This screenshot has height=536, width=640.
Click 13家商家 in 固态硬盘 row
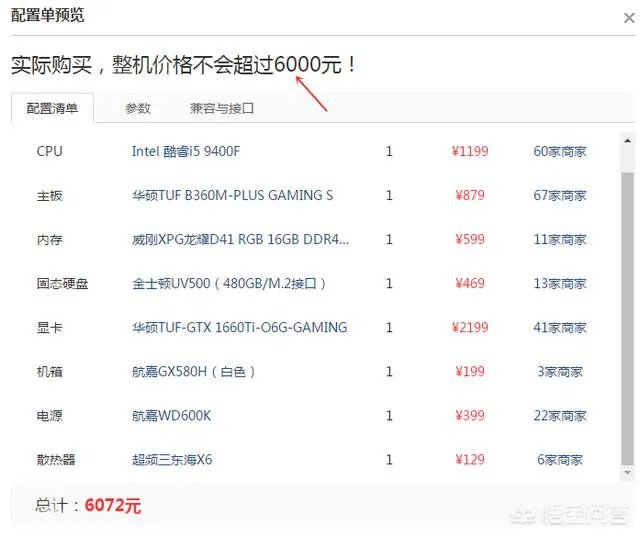(560, 284)
